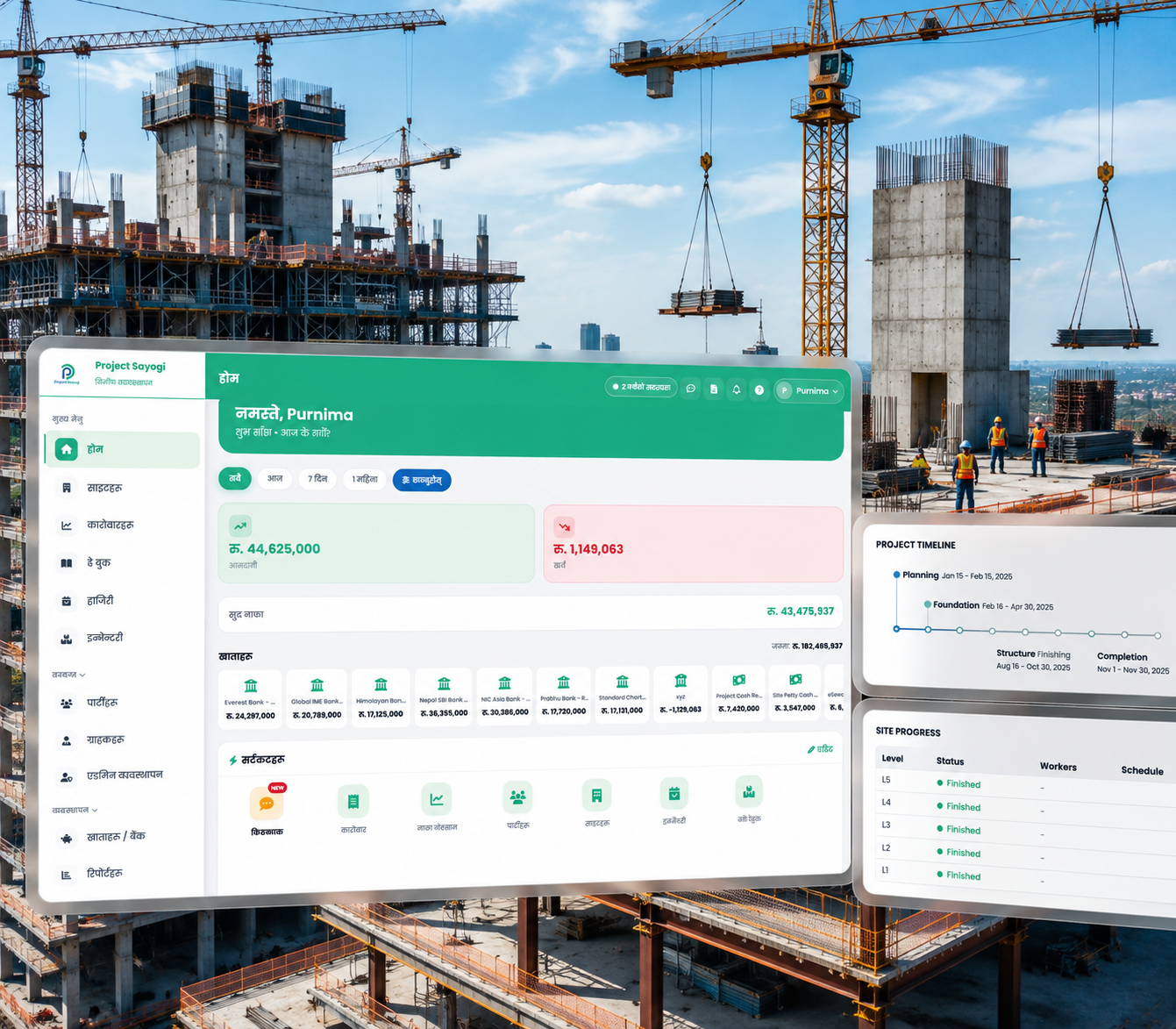
Task: Open the Purnima user dropdown
Action: tap(809, 391)
